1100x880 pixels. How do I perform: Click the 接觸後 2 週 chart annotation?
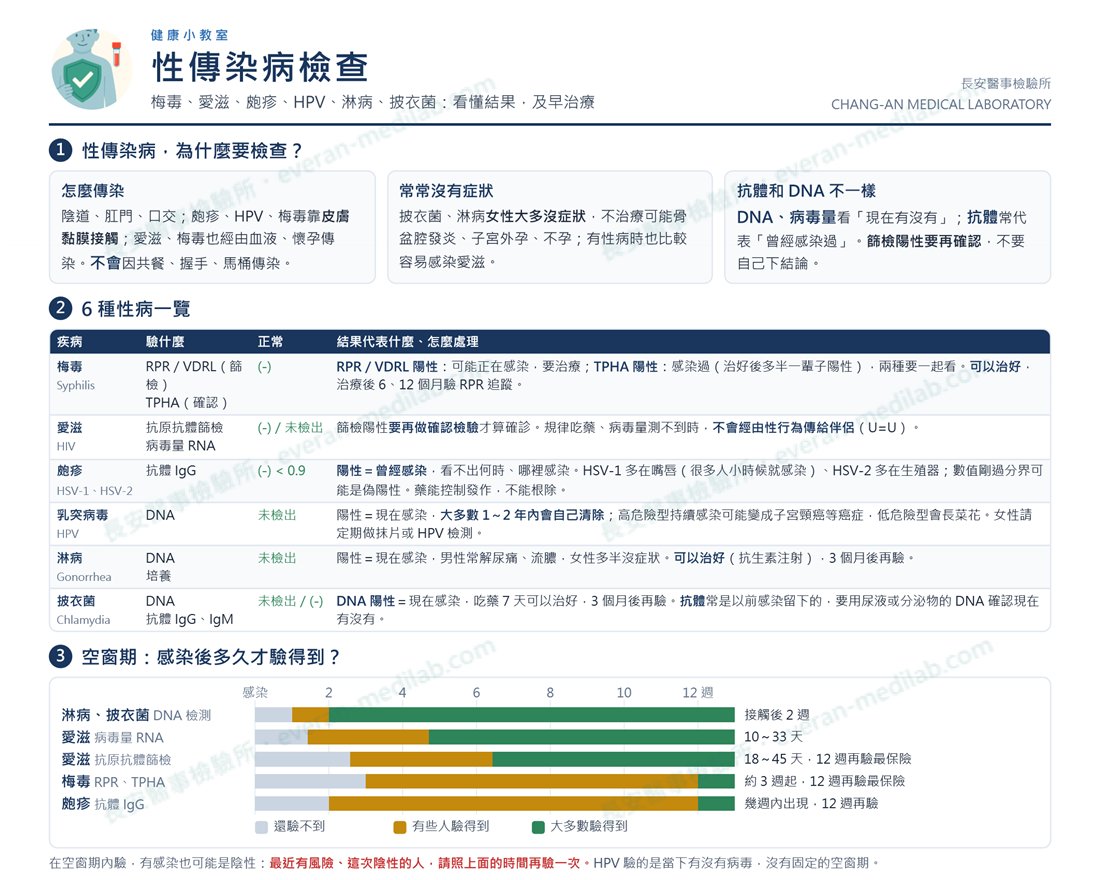point(777,714)
